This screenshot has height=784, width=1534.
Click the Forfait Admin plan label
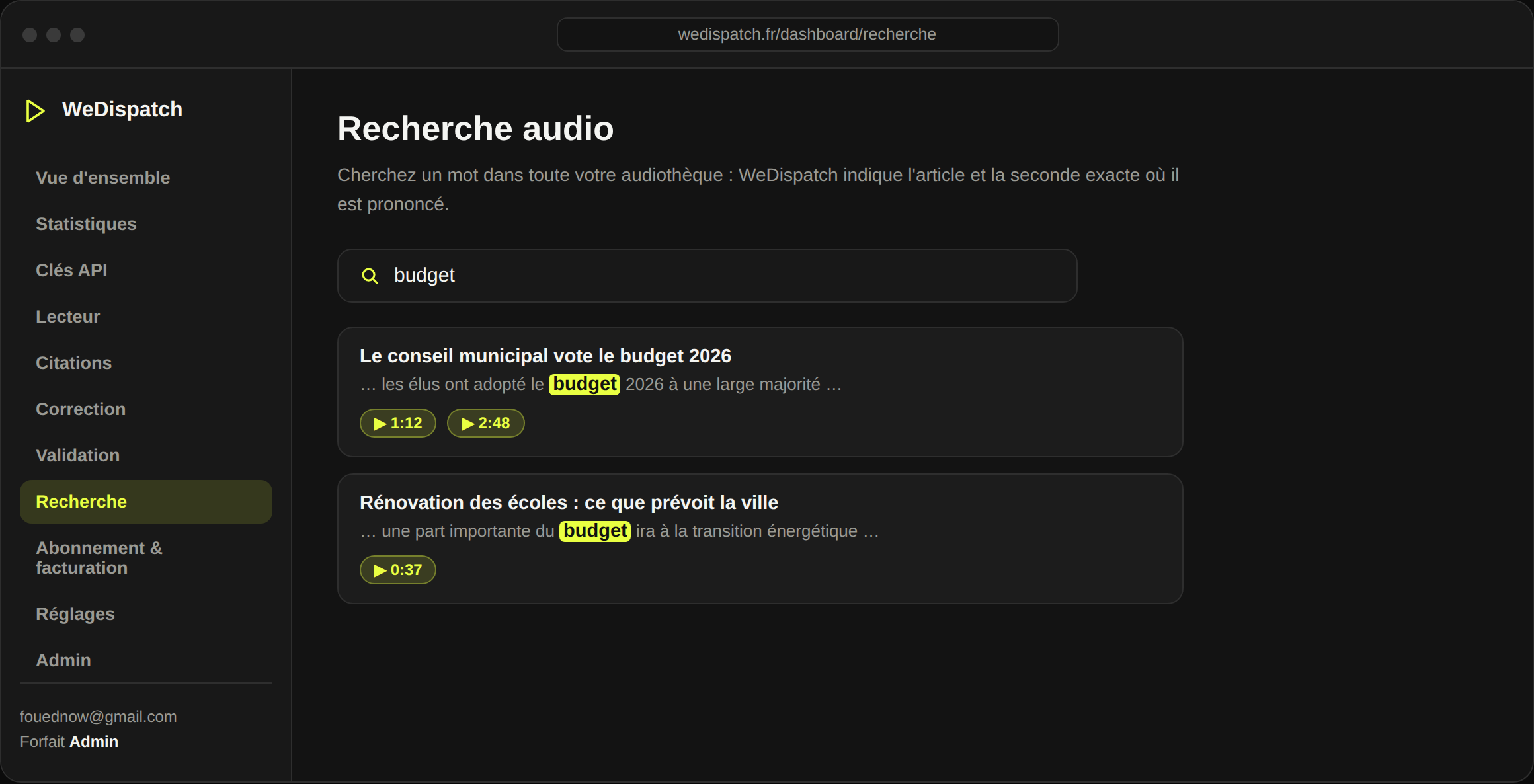(69, 742)
